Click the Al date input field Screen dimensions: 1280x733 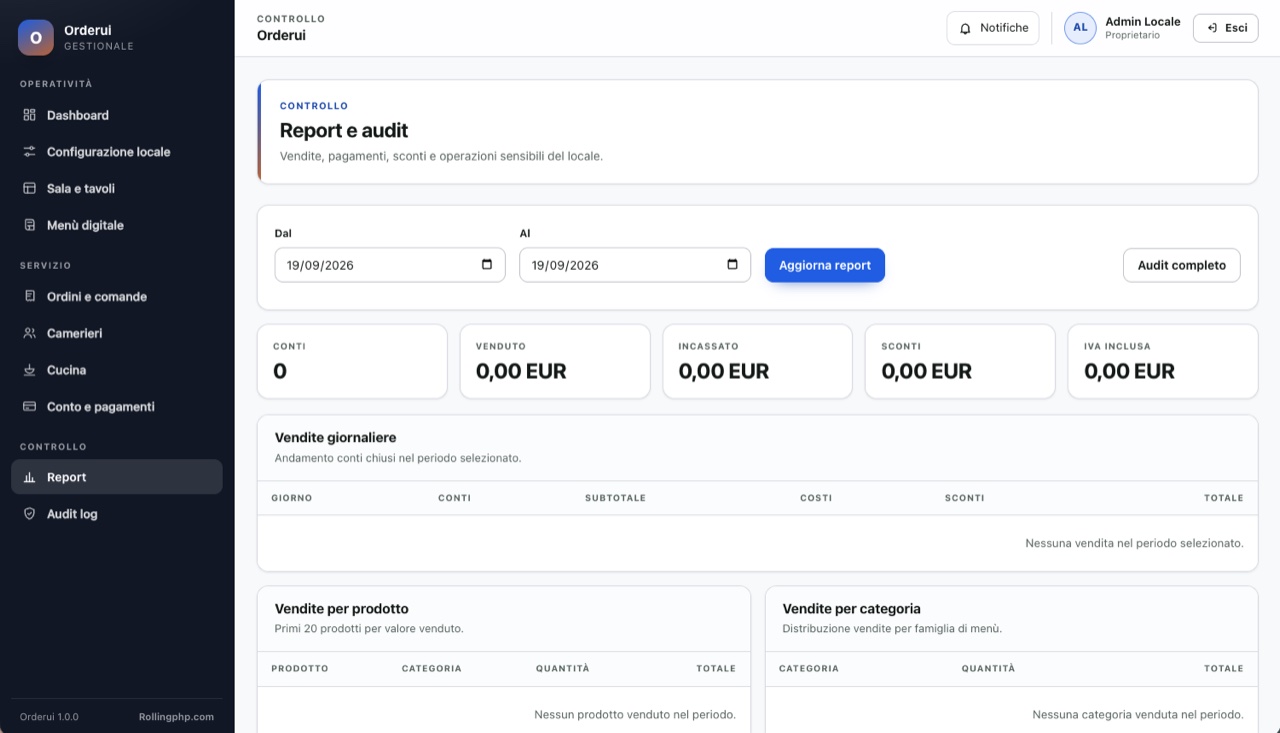point(635,265)
